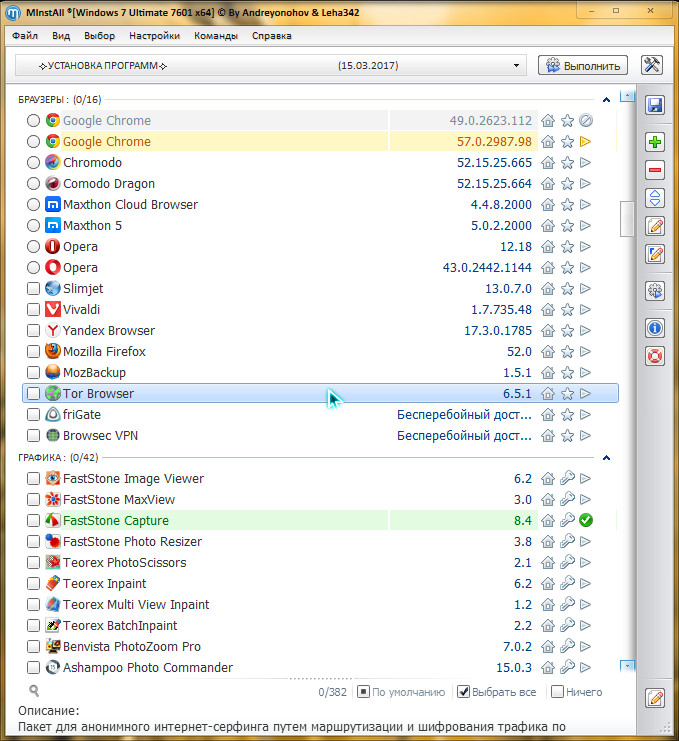Click the list scroll-up arrow button
The width and height of the screenshot is (679, 741).
pos(627,96)
